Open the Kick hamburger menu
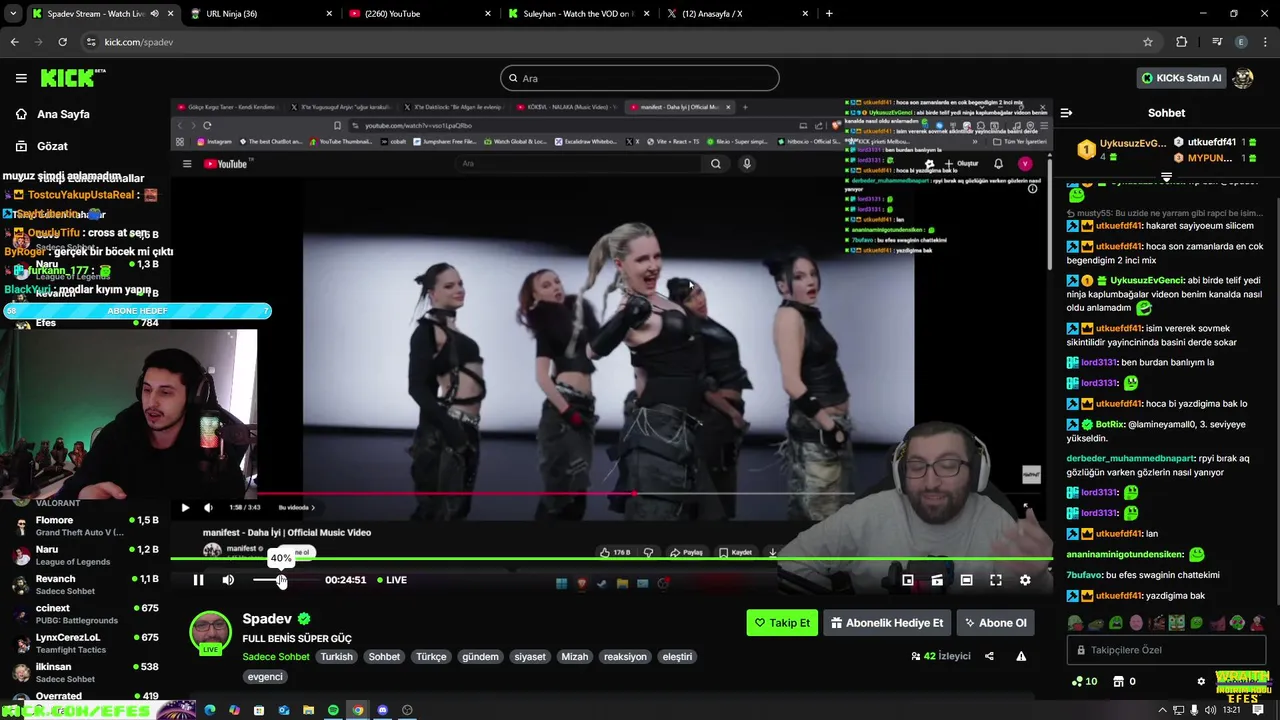1280x720 pixels. point(21,78)
